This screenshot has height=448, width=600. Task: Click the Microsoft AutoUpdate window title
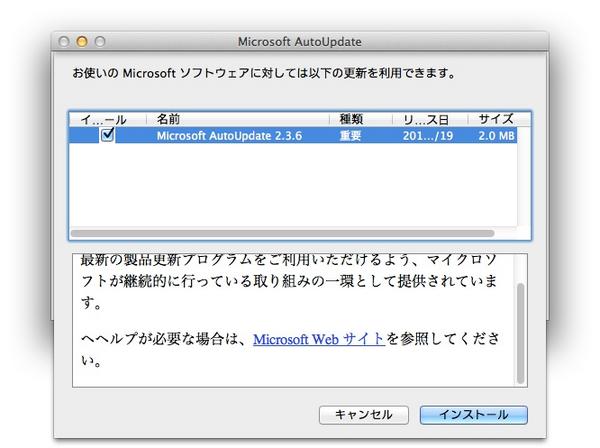[x=300, y=42]
